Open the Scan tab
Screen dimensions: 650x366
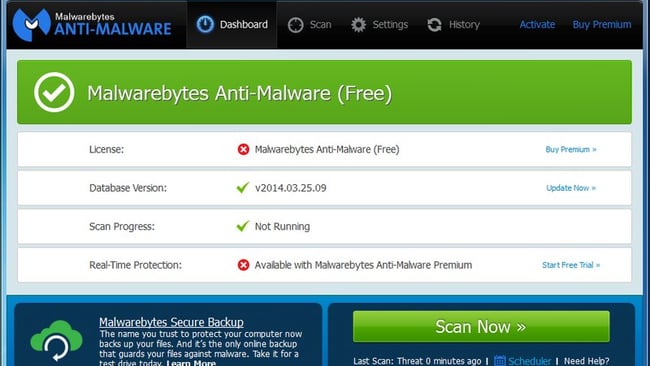(310, 25)
